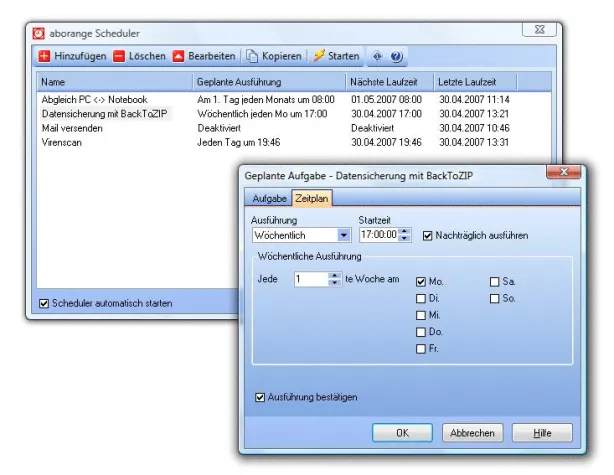The width and height of the screenshot is (614, 475).
Task: Open settings icon next to Starten
Action: coord(377,57)
